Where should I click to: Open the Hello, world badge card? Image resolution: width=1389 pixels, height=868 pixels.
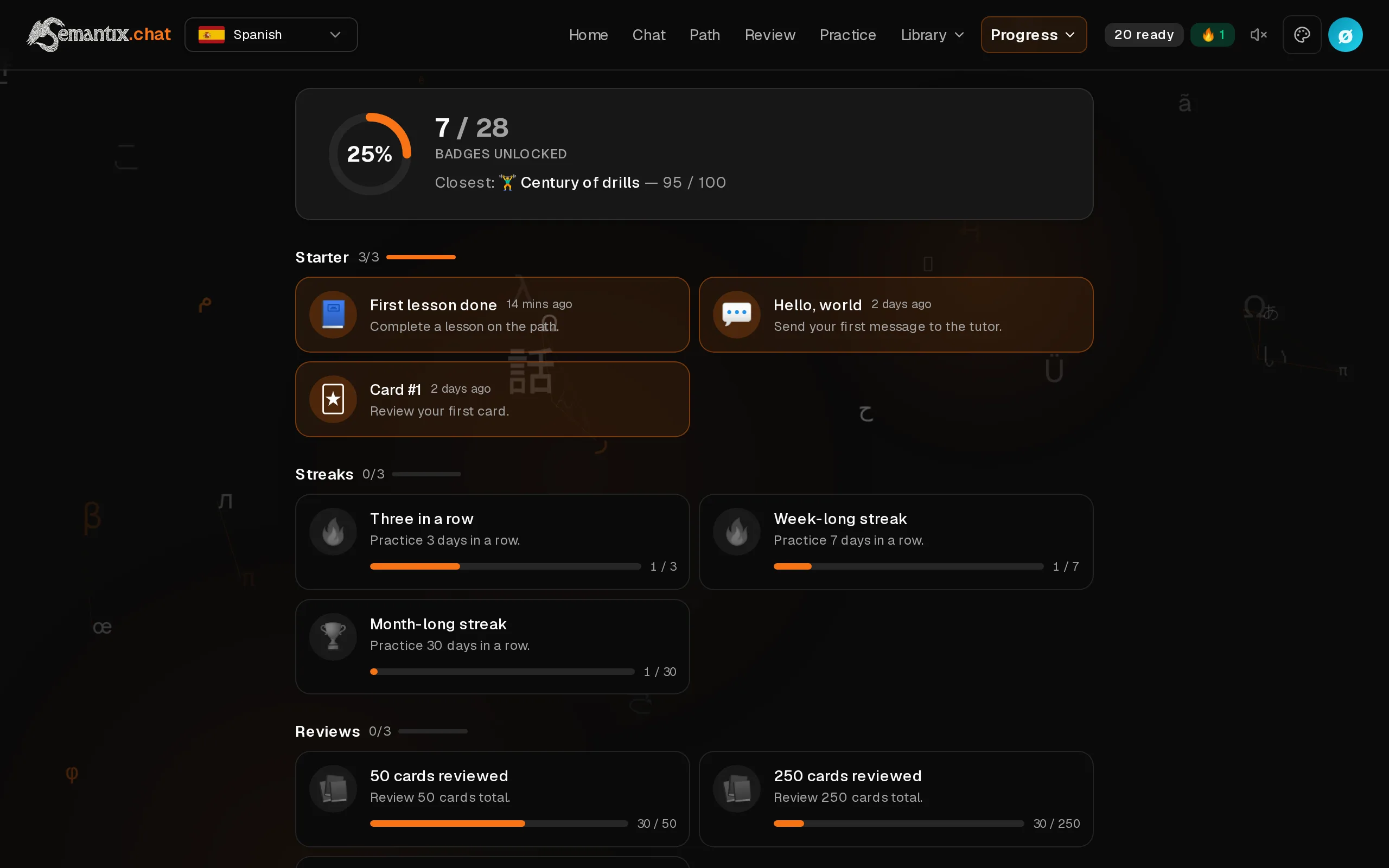pyautogui.click(x=896, y=315)
